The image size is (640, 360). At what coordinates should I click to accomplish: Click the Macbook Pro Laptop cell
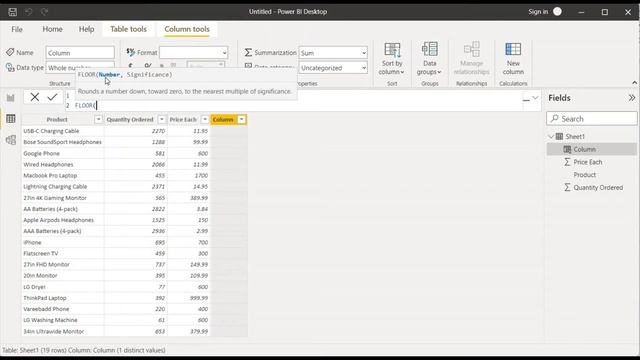click(x=63, y=176)
